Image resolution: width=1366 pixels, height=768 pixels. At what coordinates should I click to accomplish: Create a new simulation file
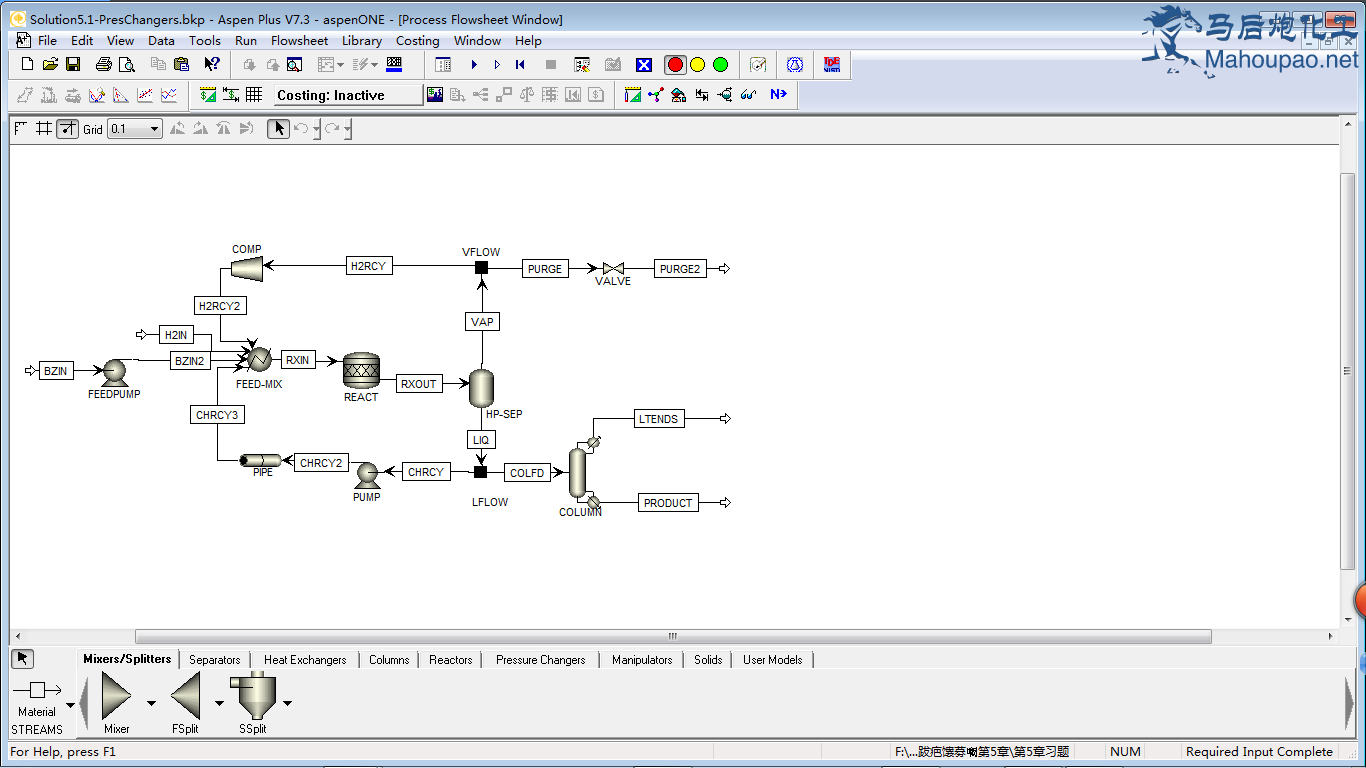pos(27,64)
